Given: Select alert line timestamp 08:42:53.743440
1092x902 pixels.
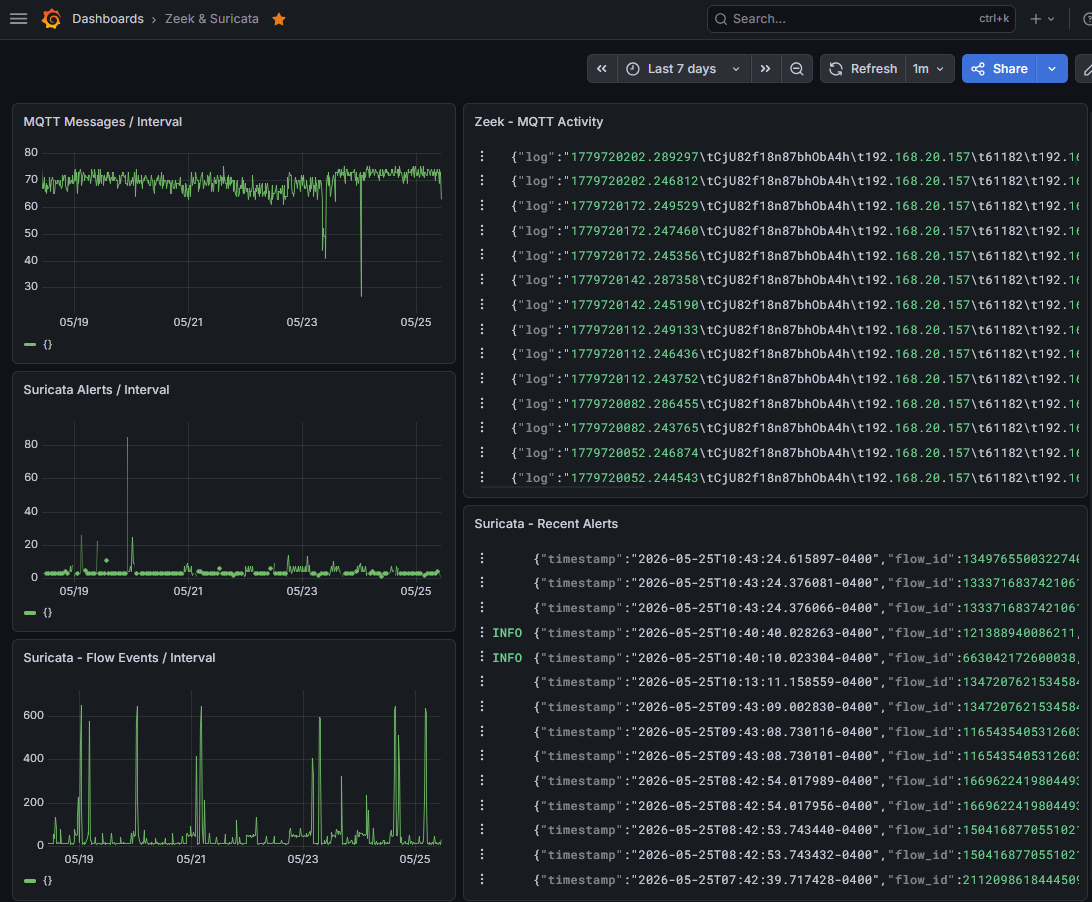Looking at the screenshot, I should [x=806, y=830].
